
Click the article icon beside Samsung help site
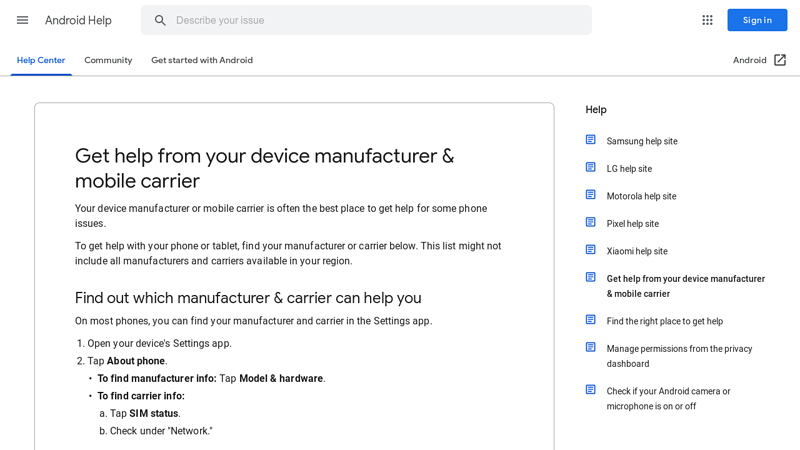point(590,140)
